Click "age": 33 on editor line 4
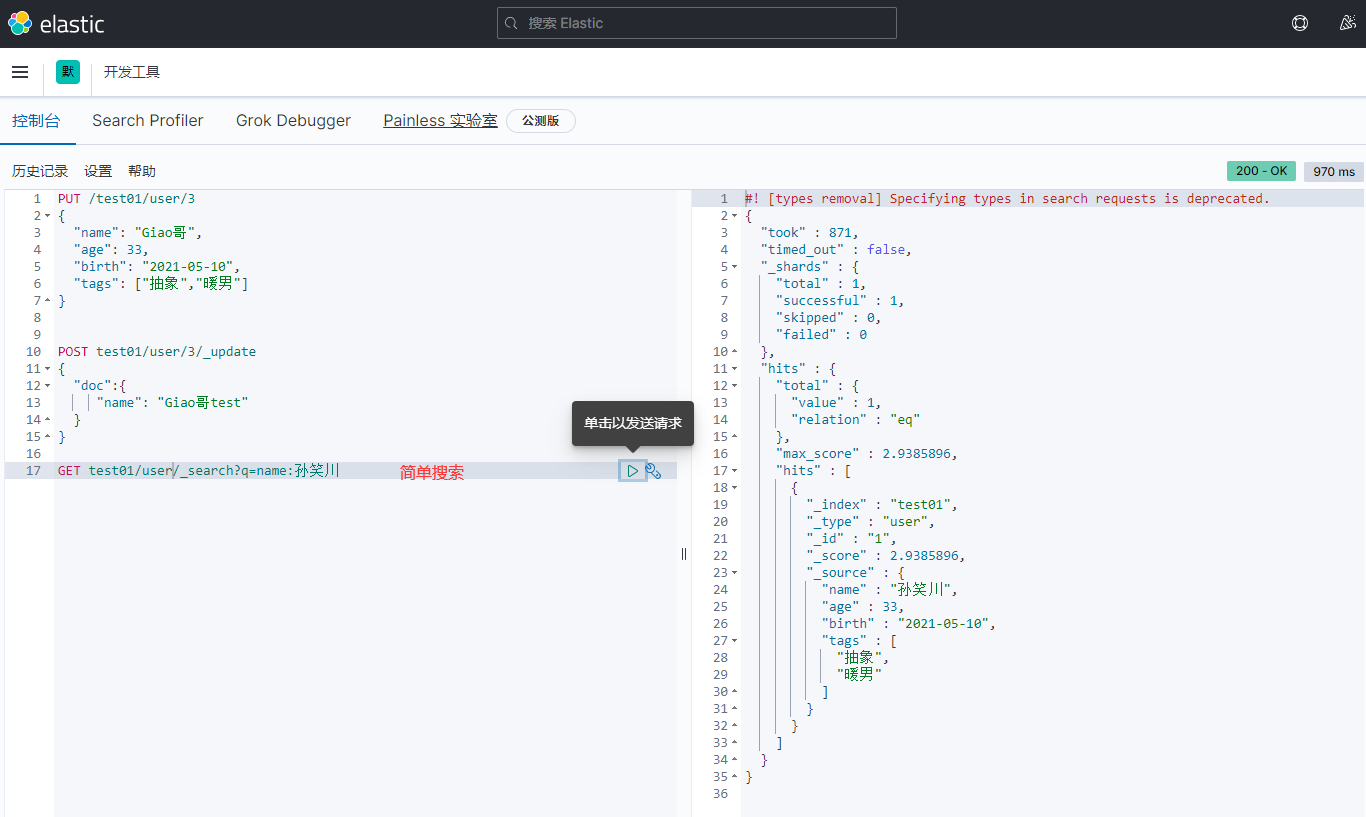1366x817 pixels. coord(111,250)
